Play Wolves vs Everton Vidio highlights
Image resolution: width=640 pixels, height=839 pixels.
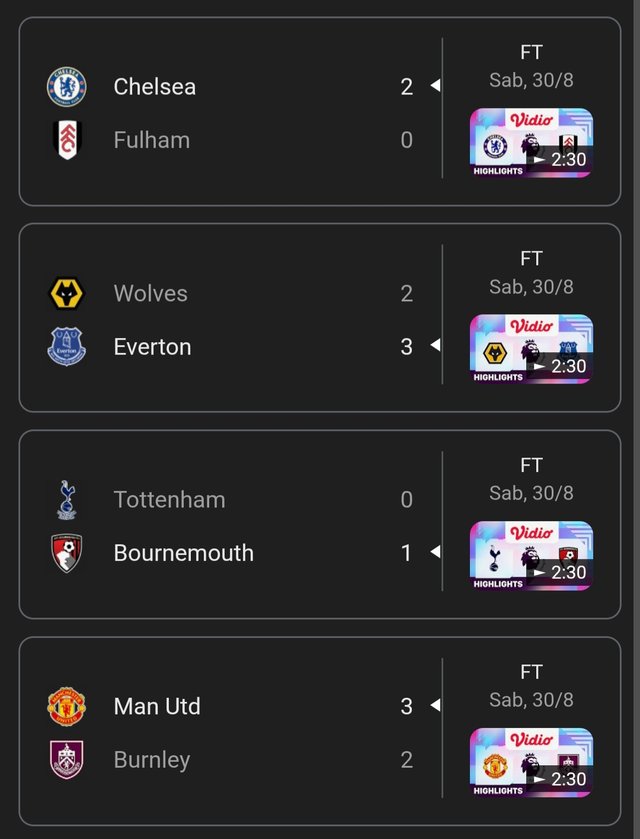click(x=531, y=349)
